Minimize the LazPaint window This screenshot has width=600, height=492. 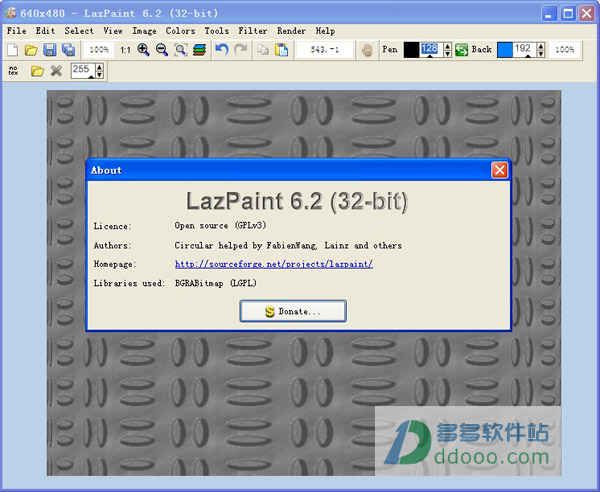(549, 14)
